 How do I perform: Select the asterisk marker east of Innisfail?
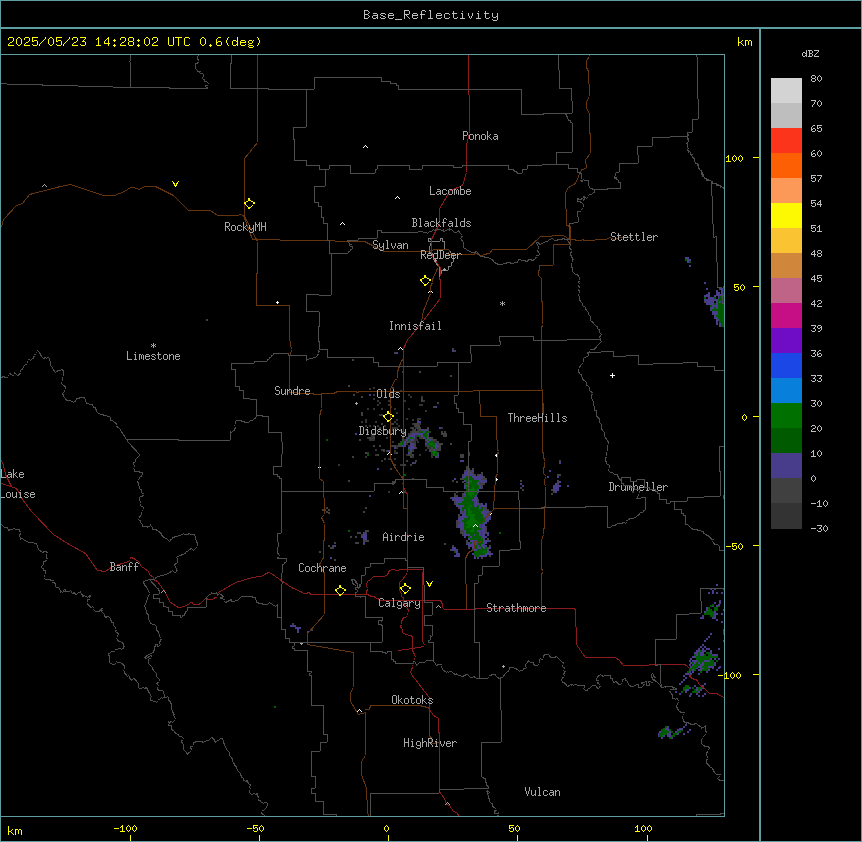(502, 303)
